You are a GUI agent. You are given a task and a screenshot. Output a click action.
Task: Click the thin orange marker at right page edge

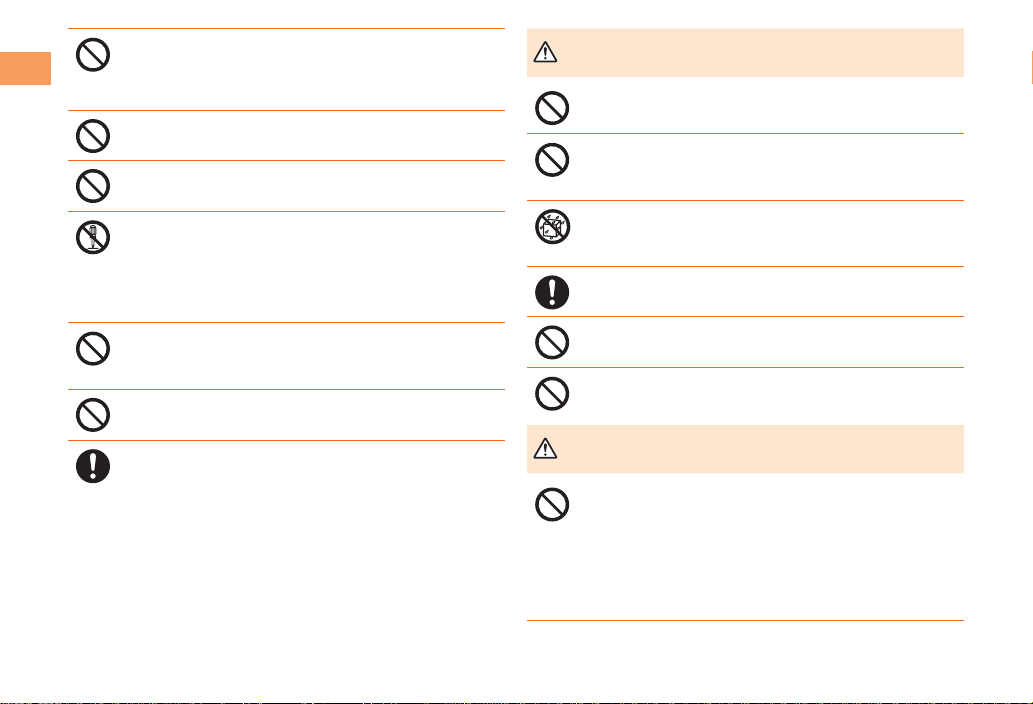(x=1029, y=68)
